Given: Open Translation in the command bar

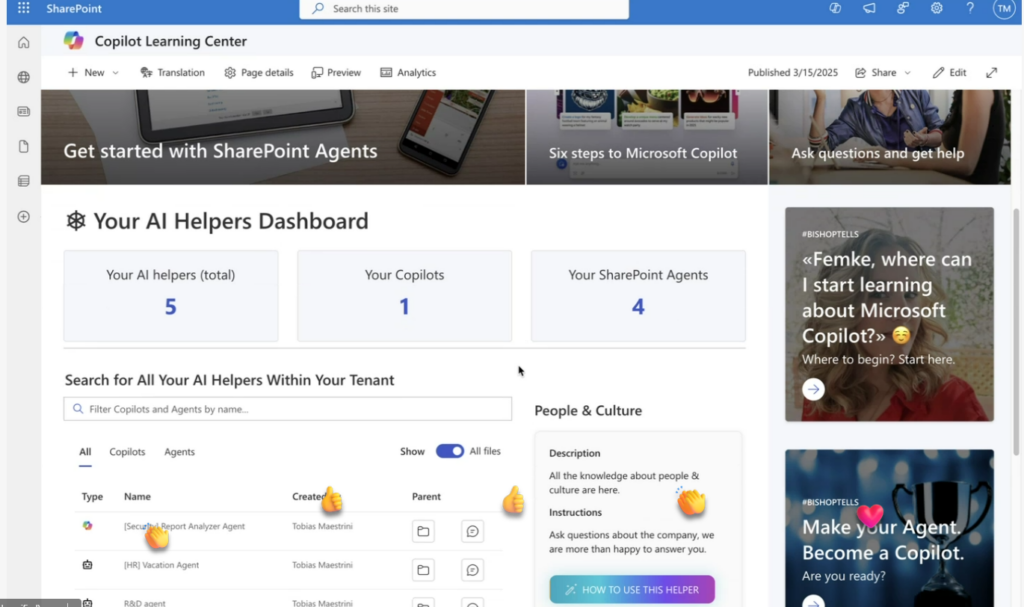Looking at the screenshot, I should pyautogui.click(x=173, y=73).
